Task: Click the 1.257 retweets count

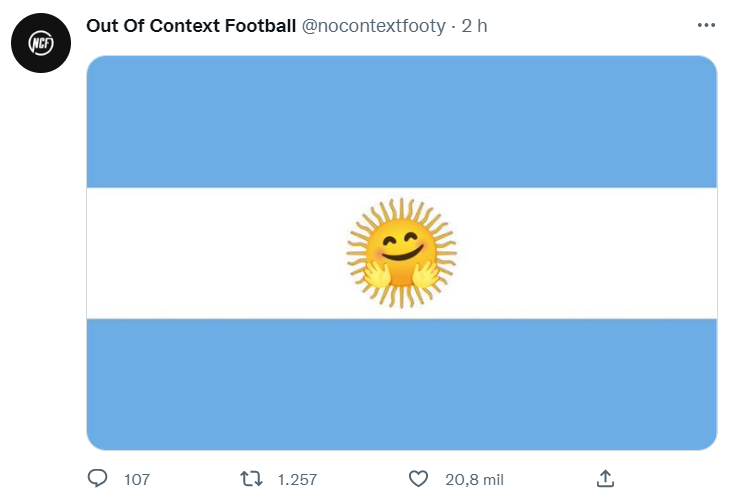Action: 297,479
